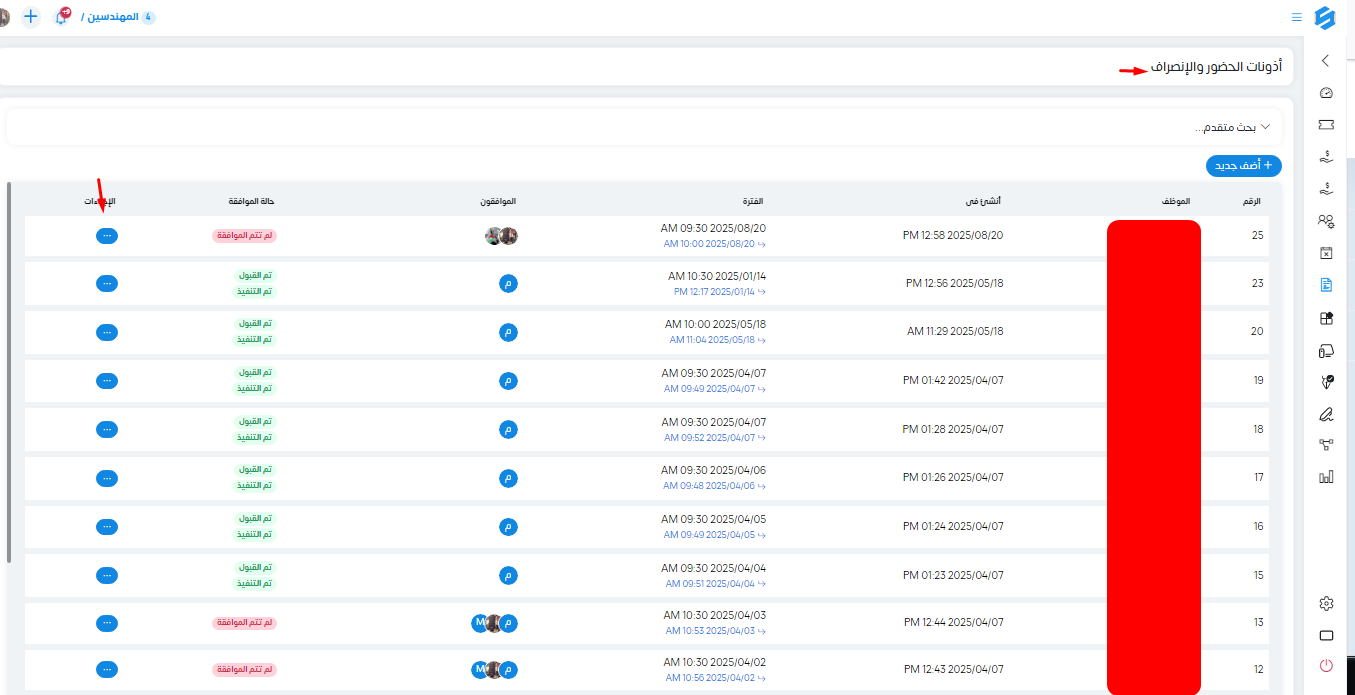Open the grid apps icon in sidebar
Screen dimensions: 1355x695
(1326, 318)
